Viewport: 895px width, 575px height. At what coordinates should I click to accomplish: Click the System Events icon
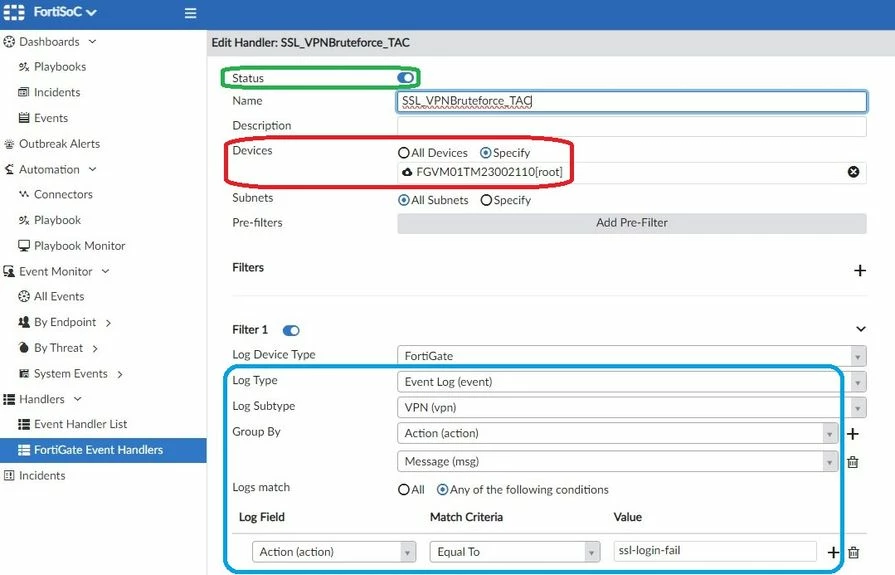tap(23, 373)
